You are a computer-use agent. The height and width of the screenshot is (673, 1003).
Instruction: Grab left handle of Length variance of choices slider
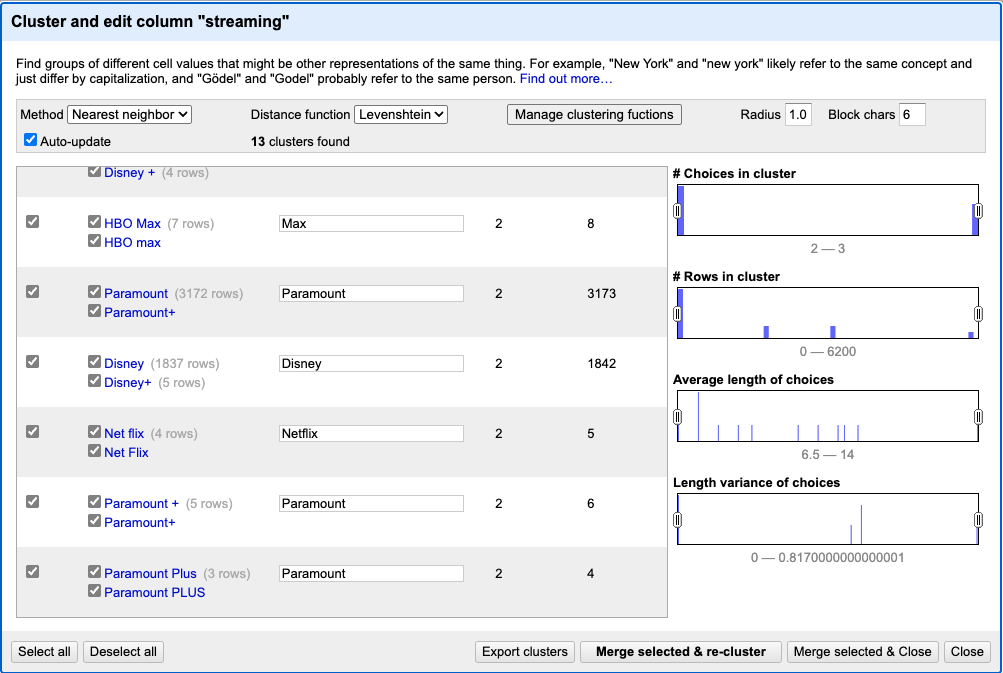(677, 519)
